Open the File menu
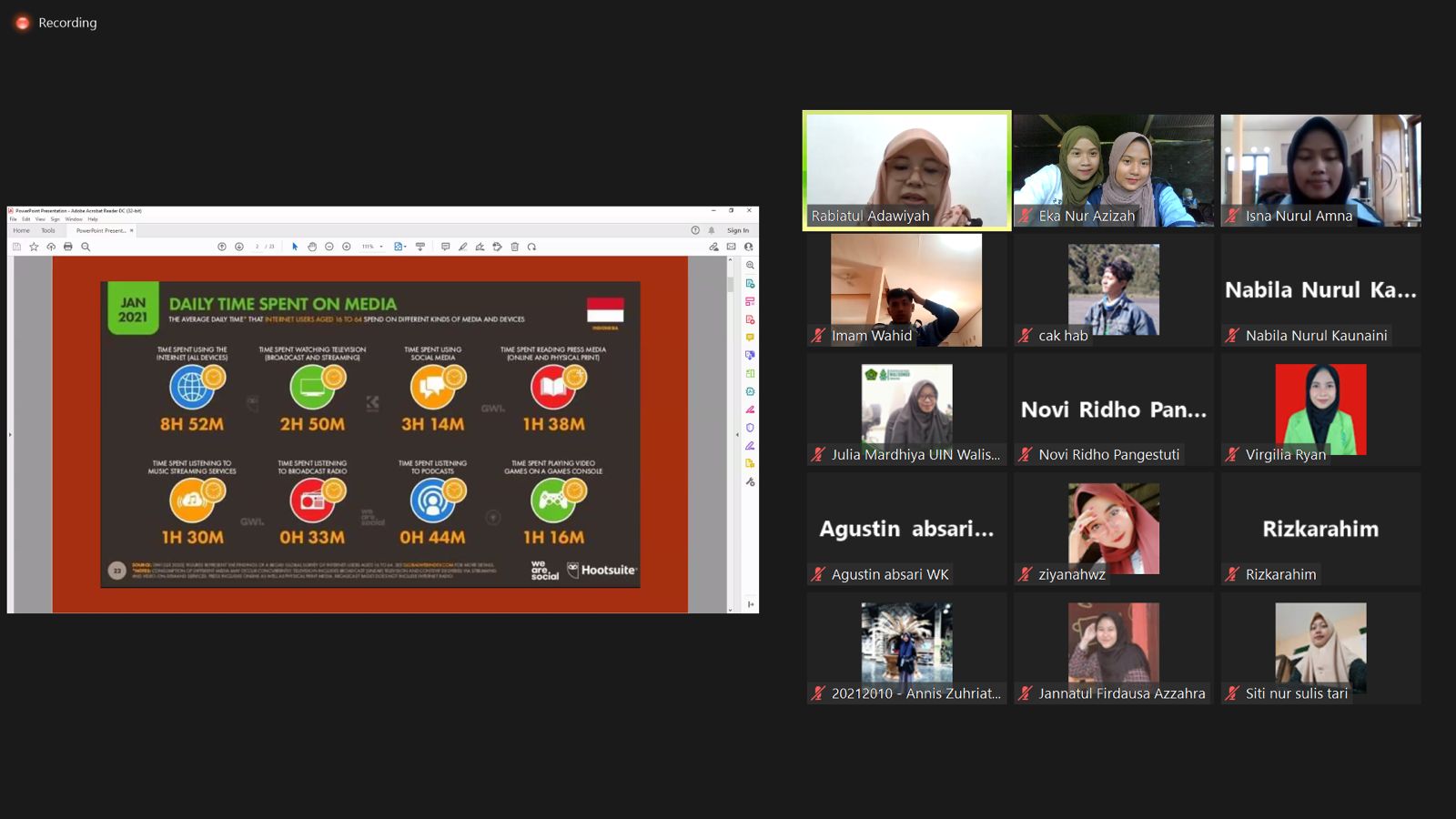 click(x=14, y=219)
